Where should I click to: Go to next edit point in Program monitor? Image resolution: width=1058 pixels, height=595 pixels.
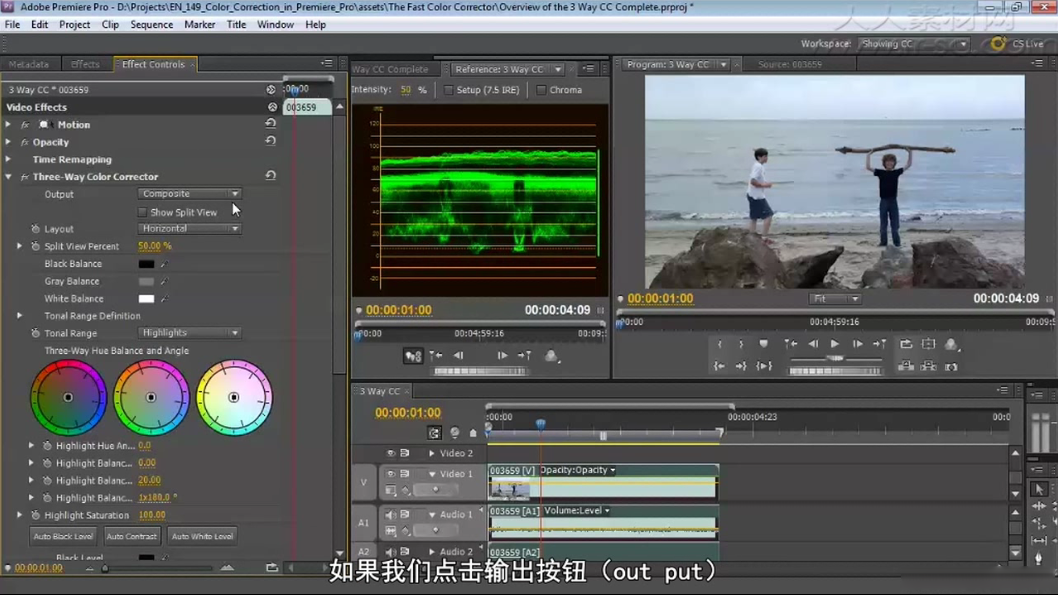point(879,344)
